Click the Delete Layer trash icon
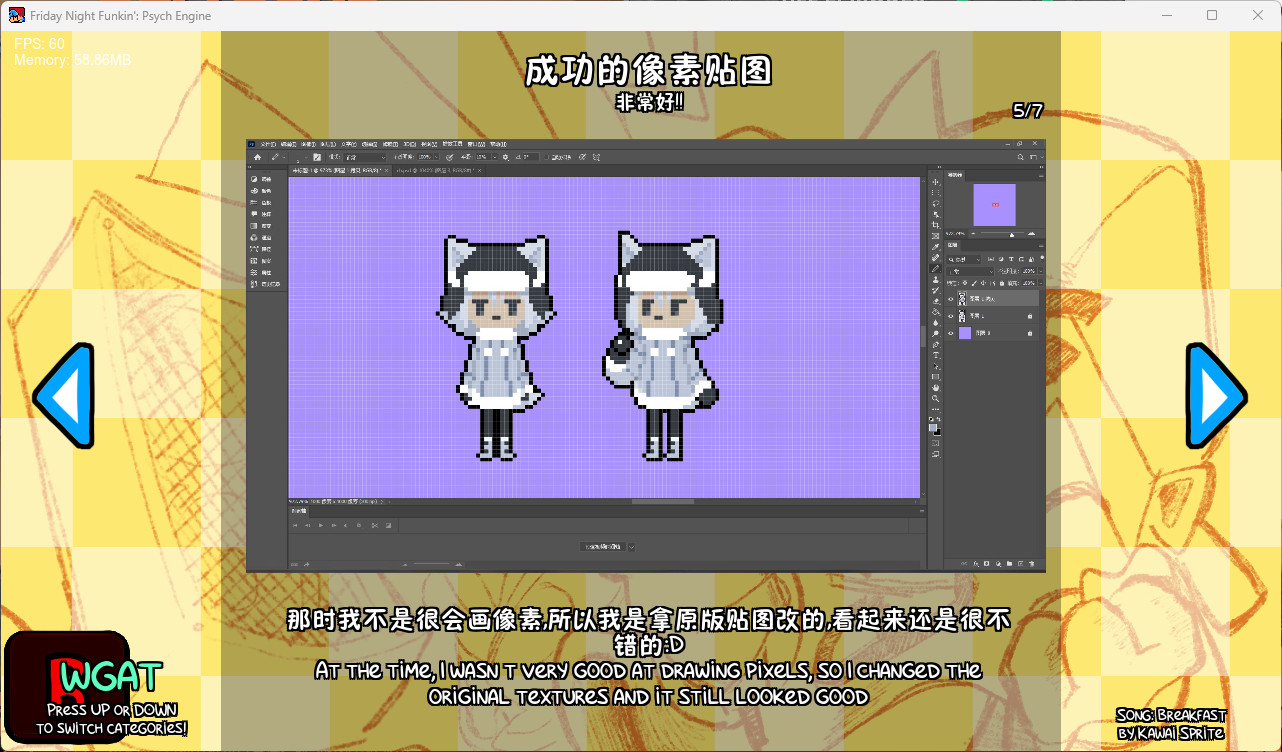 [1032, 563]
